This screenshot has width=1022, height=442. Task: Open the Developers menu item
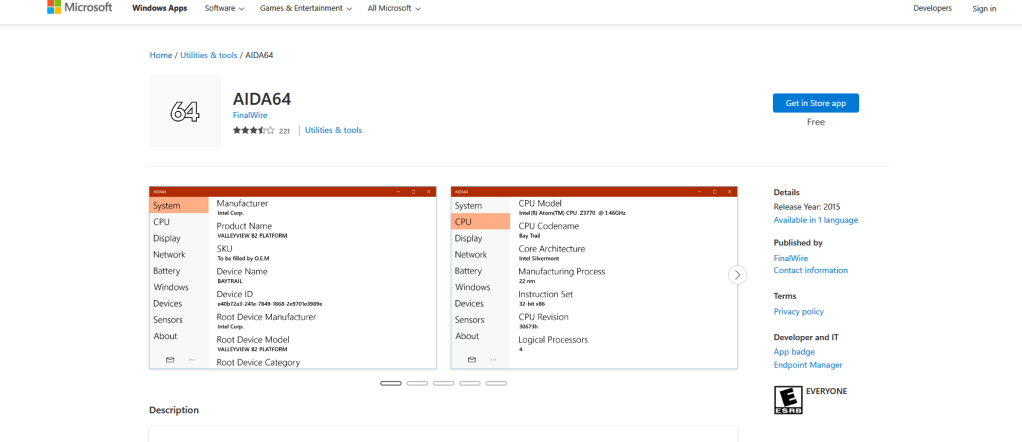(932, 8)
